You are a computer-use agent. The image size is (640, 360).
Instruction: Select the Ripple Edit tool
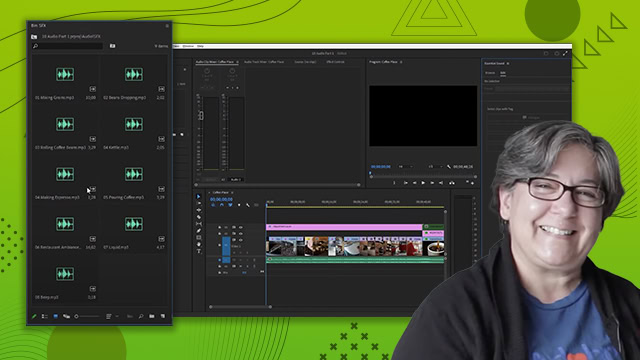point(199,210)
